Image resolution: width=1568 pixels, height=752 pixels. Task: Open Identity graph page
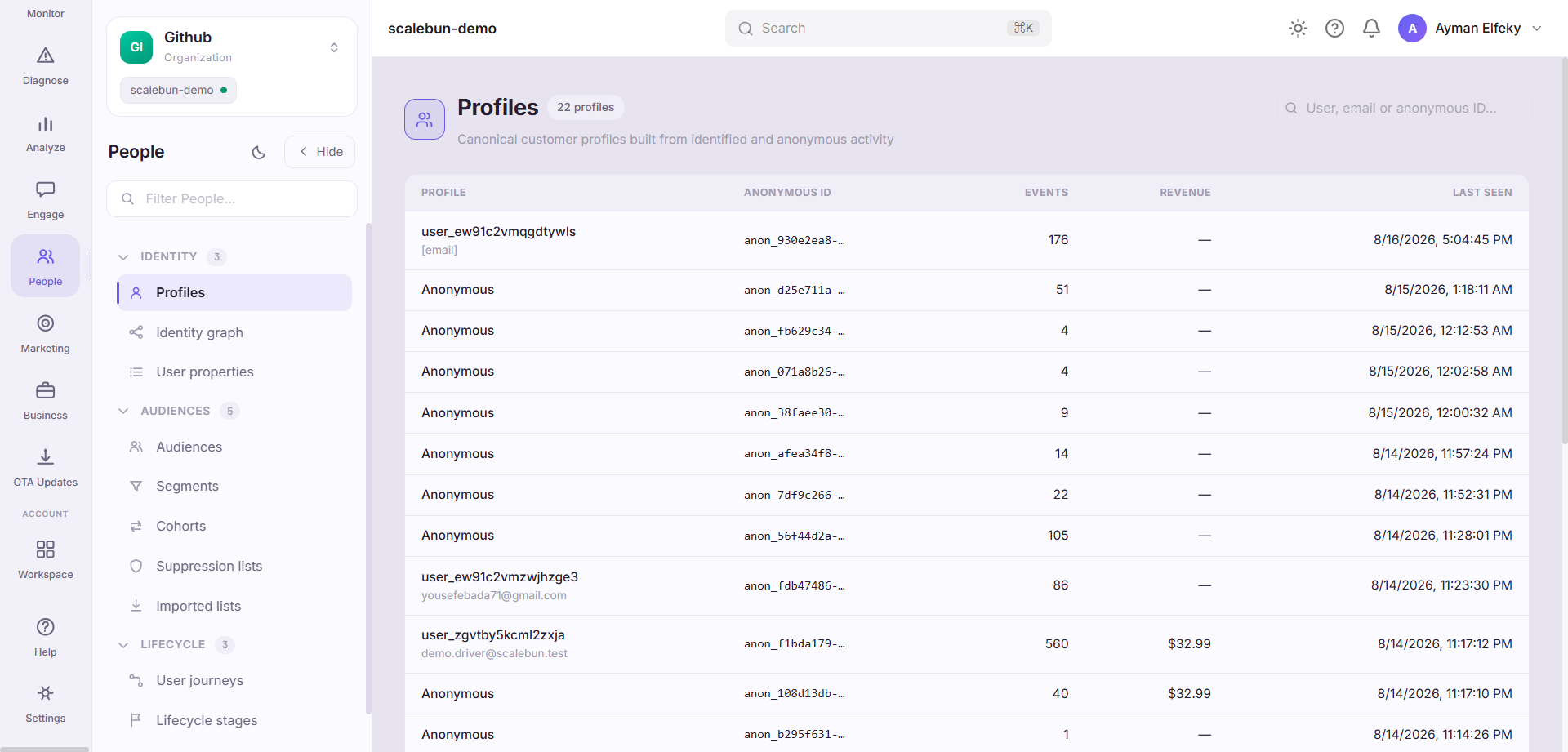pos(234,332)
